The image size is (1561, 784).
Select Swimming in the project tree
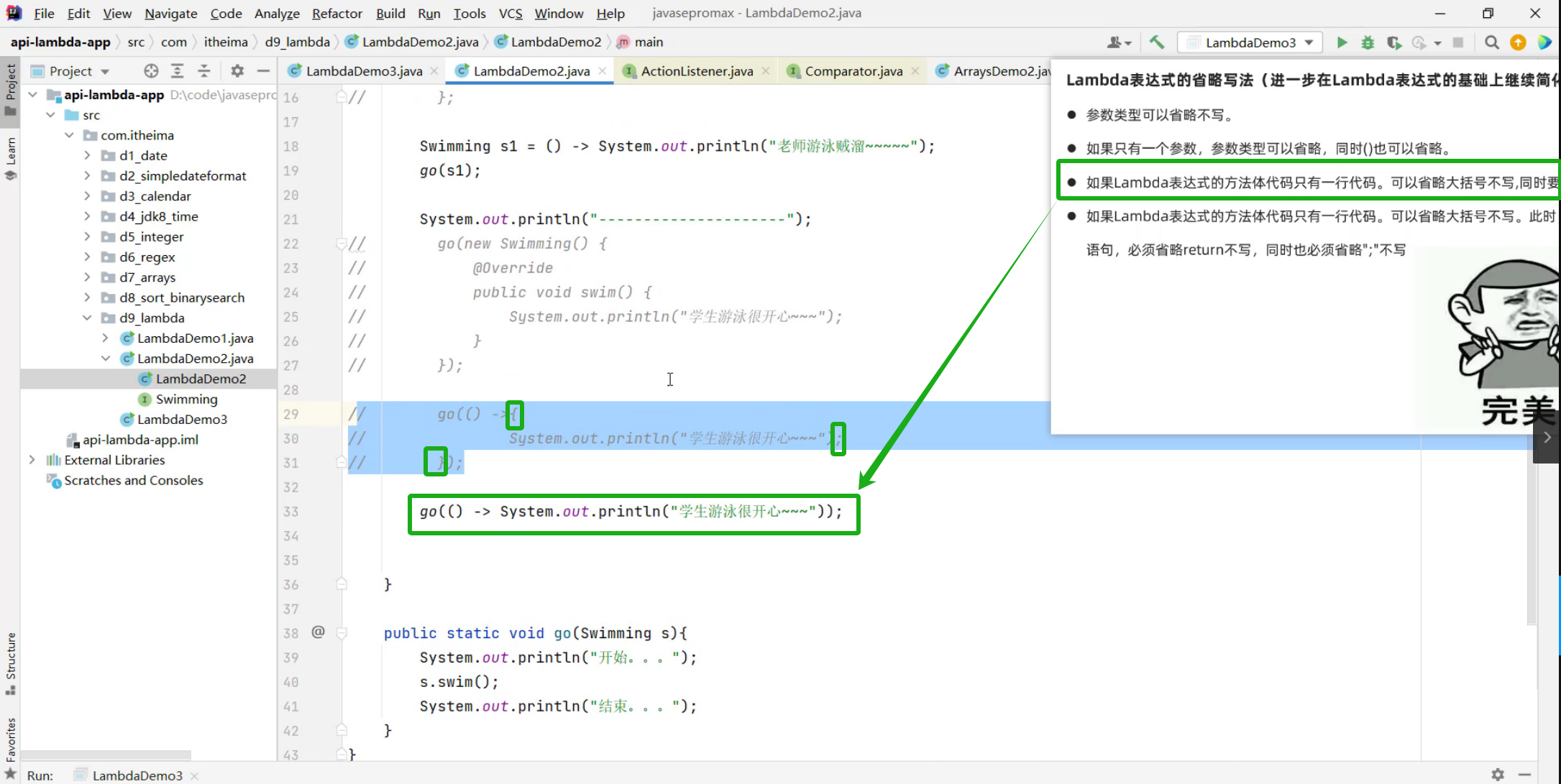[x=186, y=399]
